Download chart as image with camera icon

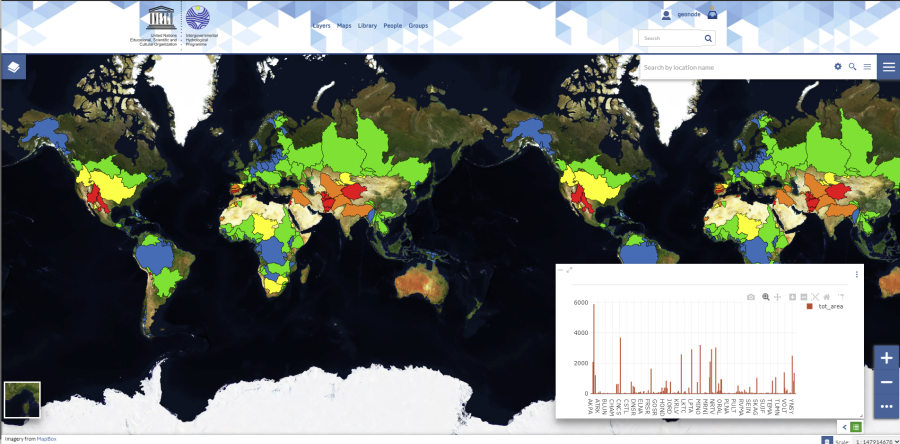751,297
